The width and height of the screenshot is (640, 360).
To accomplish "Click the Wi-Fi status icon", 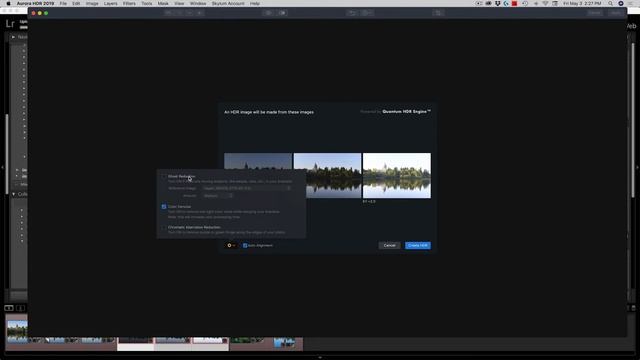I will (x=545, y=3).
